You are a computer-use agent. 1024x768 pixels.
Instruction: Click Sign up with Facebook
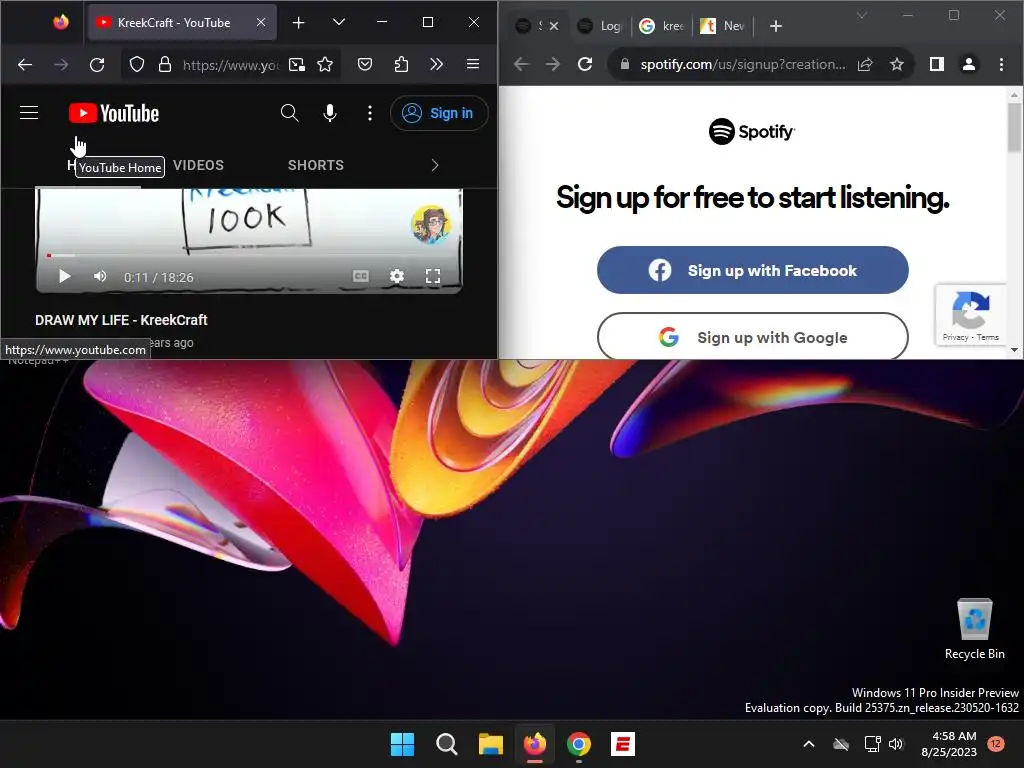coord(752,270)
